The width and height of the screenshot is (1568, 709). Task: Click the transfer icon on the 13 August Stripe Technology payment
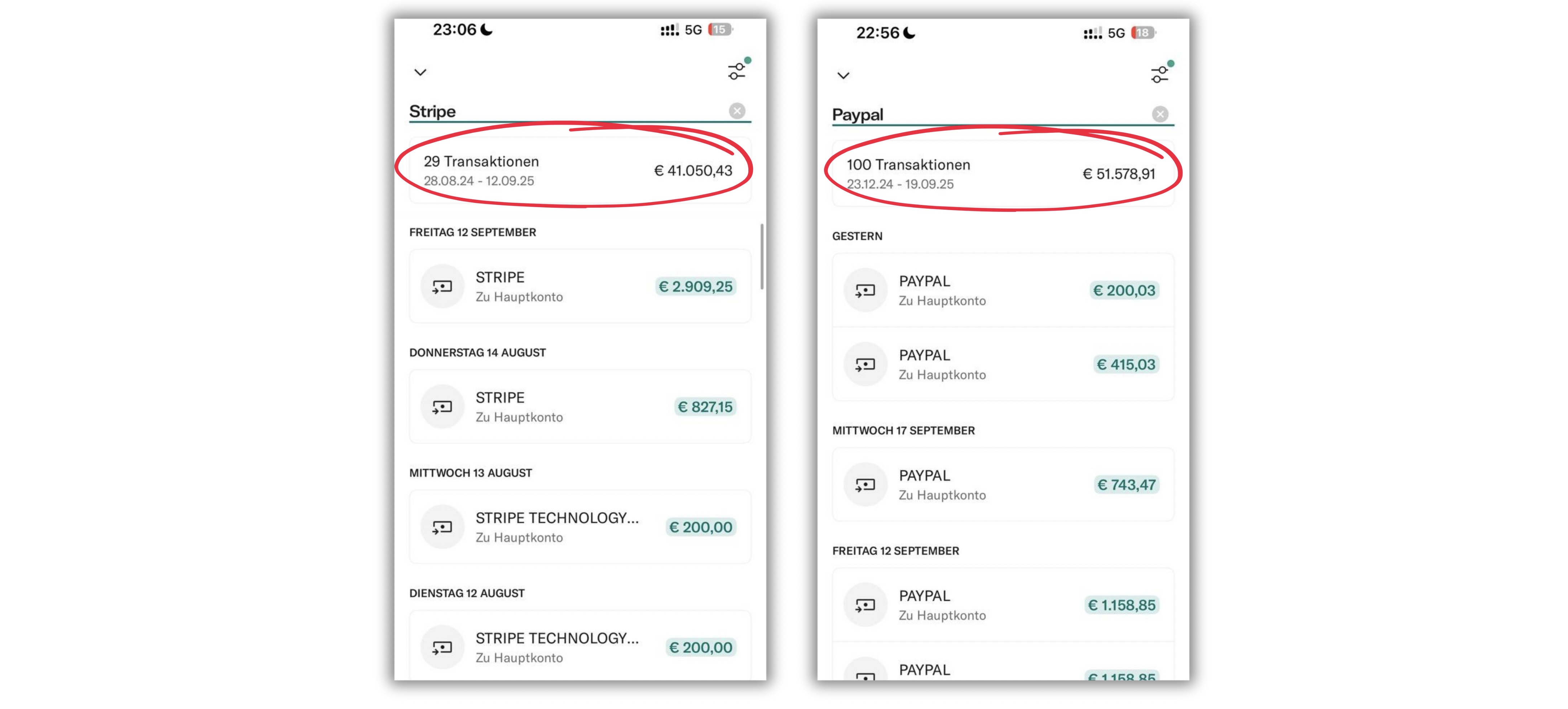click(x=442, y=527)
